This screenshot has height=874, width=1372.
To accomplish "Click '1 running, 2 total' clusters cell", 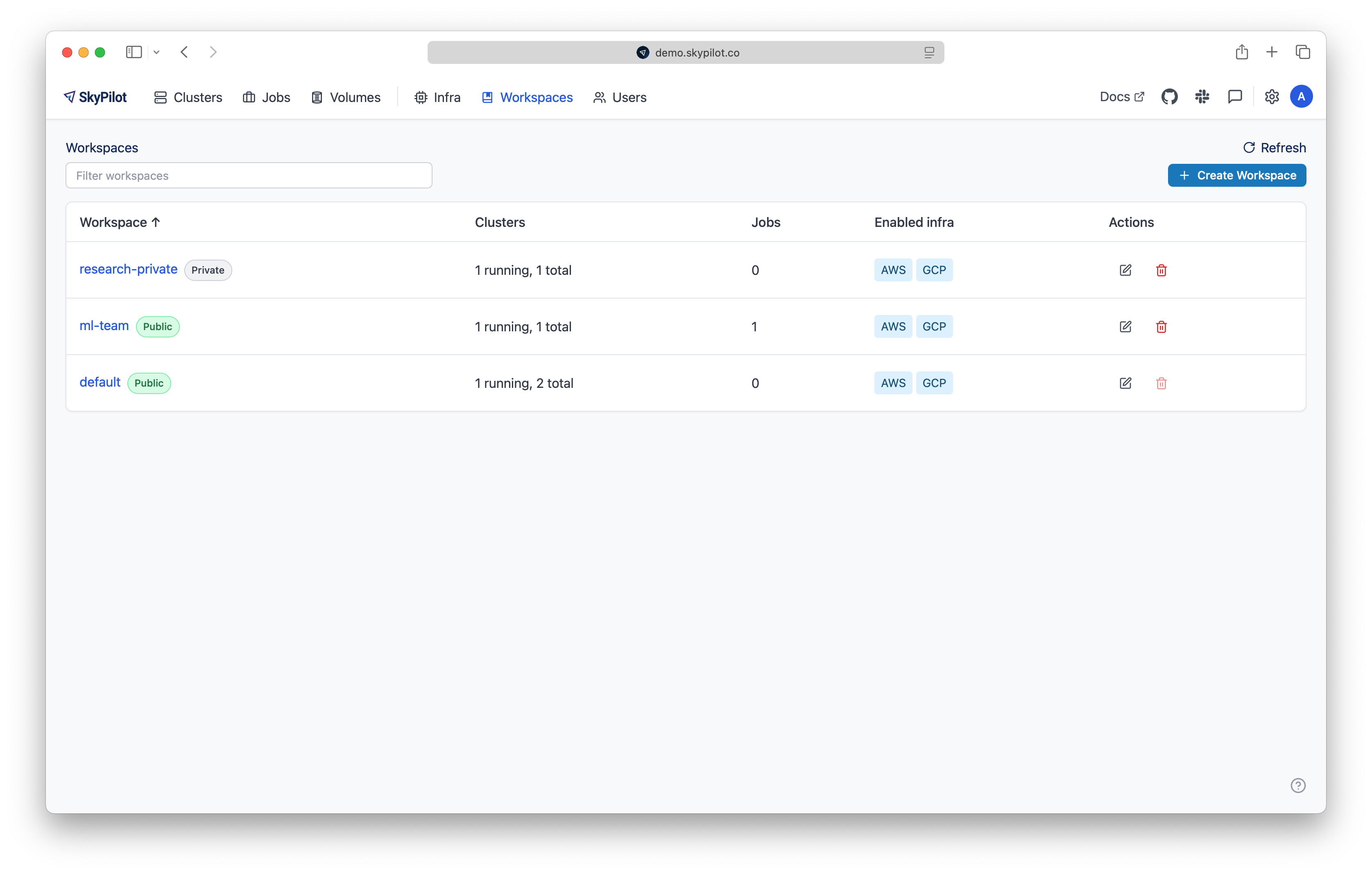I will (x=524, y=383).
